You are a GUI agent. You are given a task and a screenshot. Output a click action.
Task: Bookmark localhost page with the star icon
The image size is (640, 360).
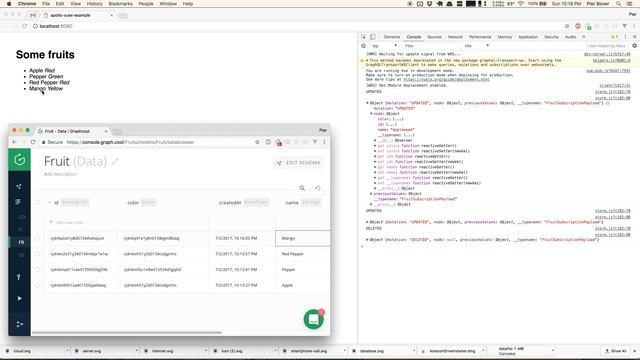click(x=567, y=26)
